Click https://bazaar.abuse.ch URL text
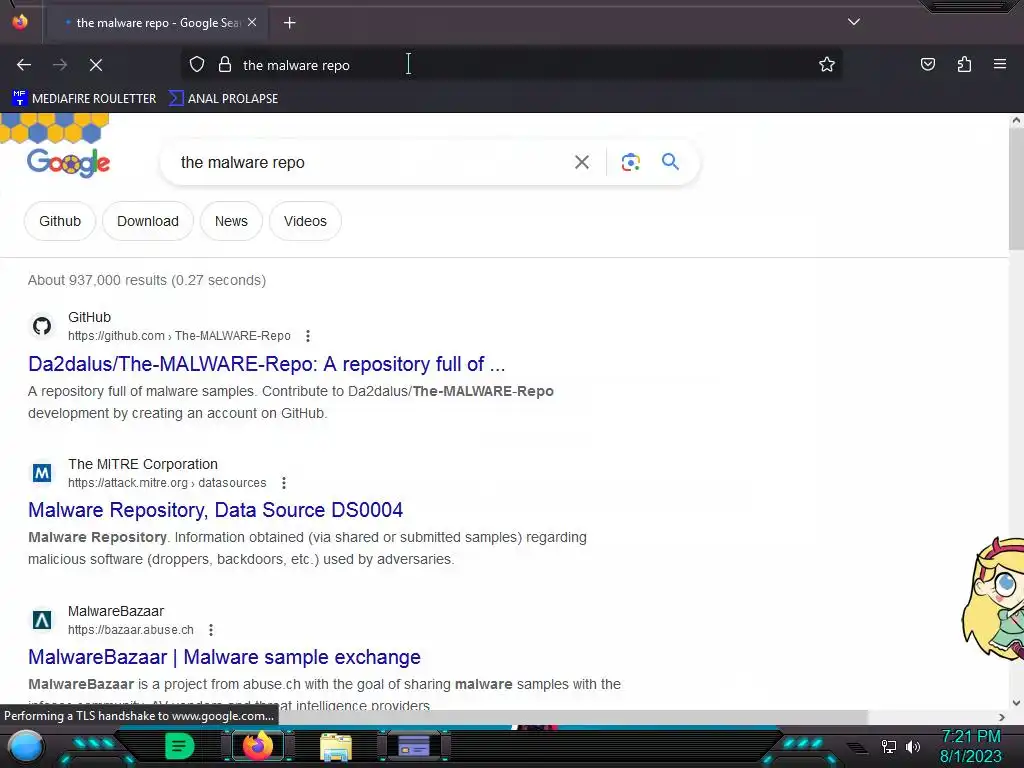1024x768 pixels. 131,630
